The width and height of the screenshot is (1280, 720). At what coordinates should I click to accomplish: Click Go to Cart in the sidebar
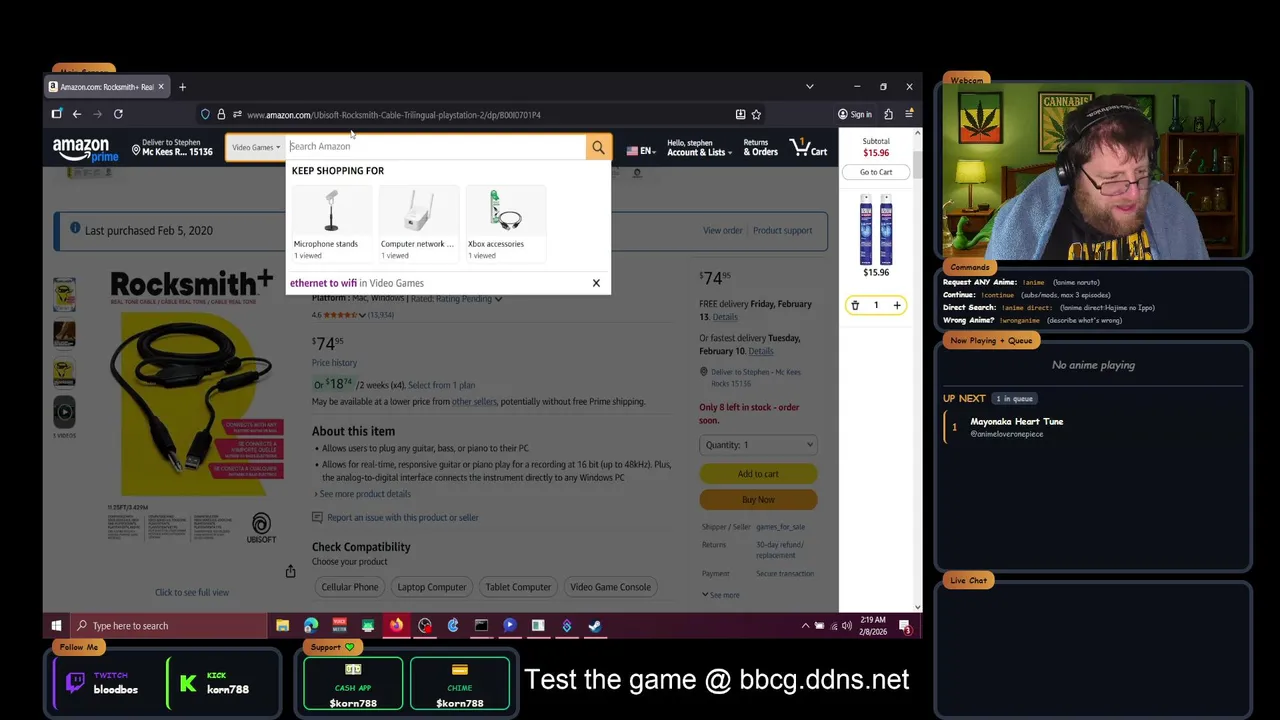tap(876, 172)
